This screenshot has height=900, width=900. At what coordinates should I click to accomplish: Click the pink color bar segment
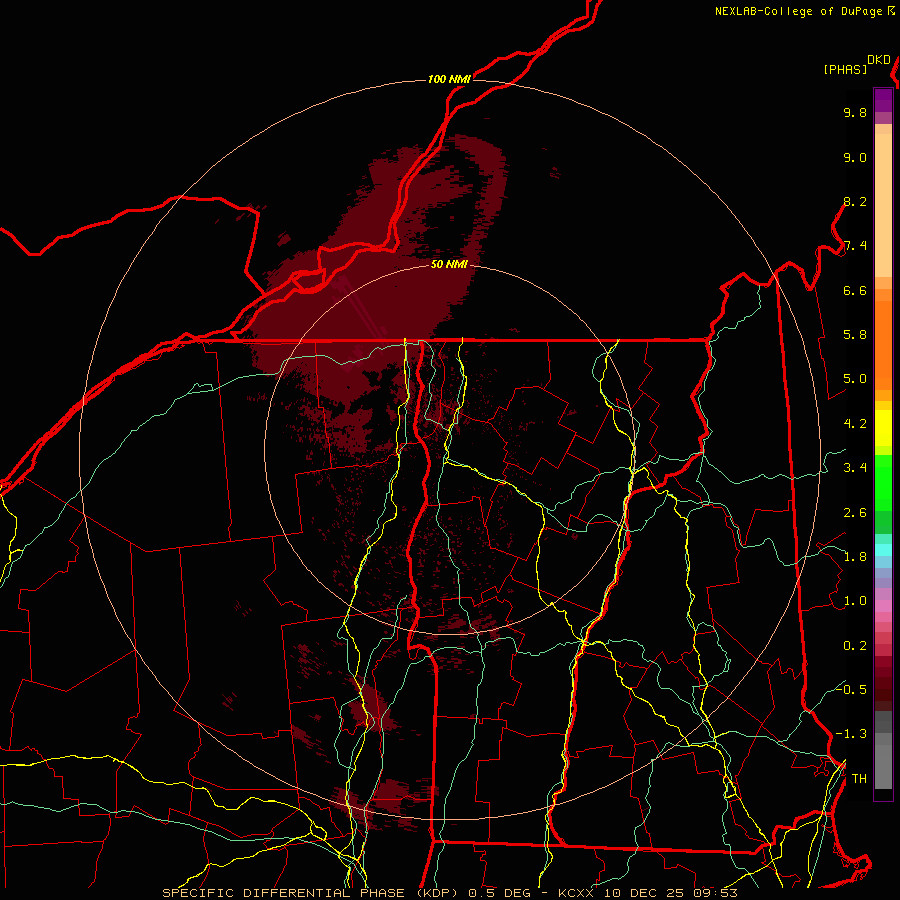[x=883, y=606]
